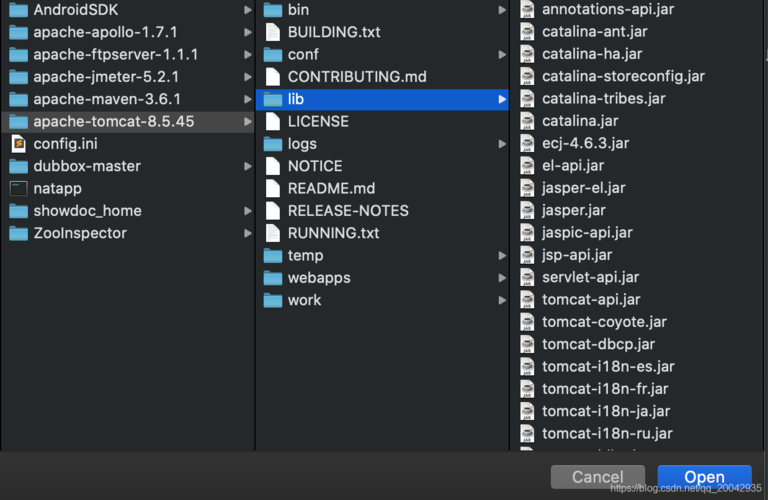Screen dimensions: 768x500
Task: Click the BUILDING.txt document icon
Action: point(273,32)
